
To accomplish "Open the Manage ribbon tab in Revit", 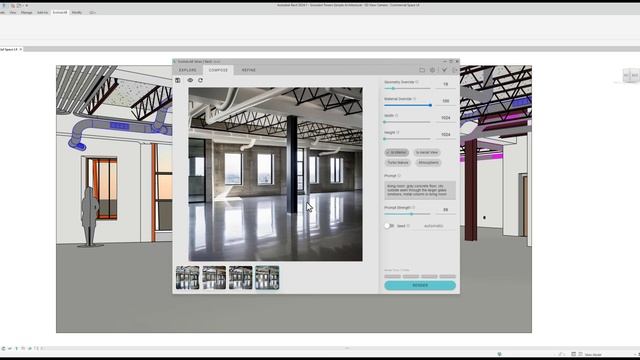I will tap(27, 13).
